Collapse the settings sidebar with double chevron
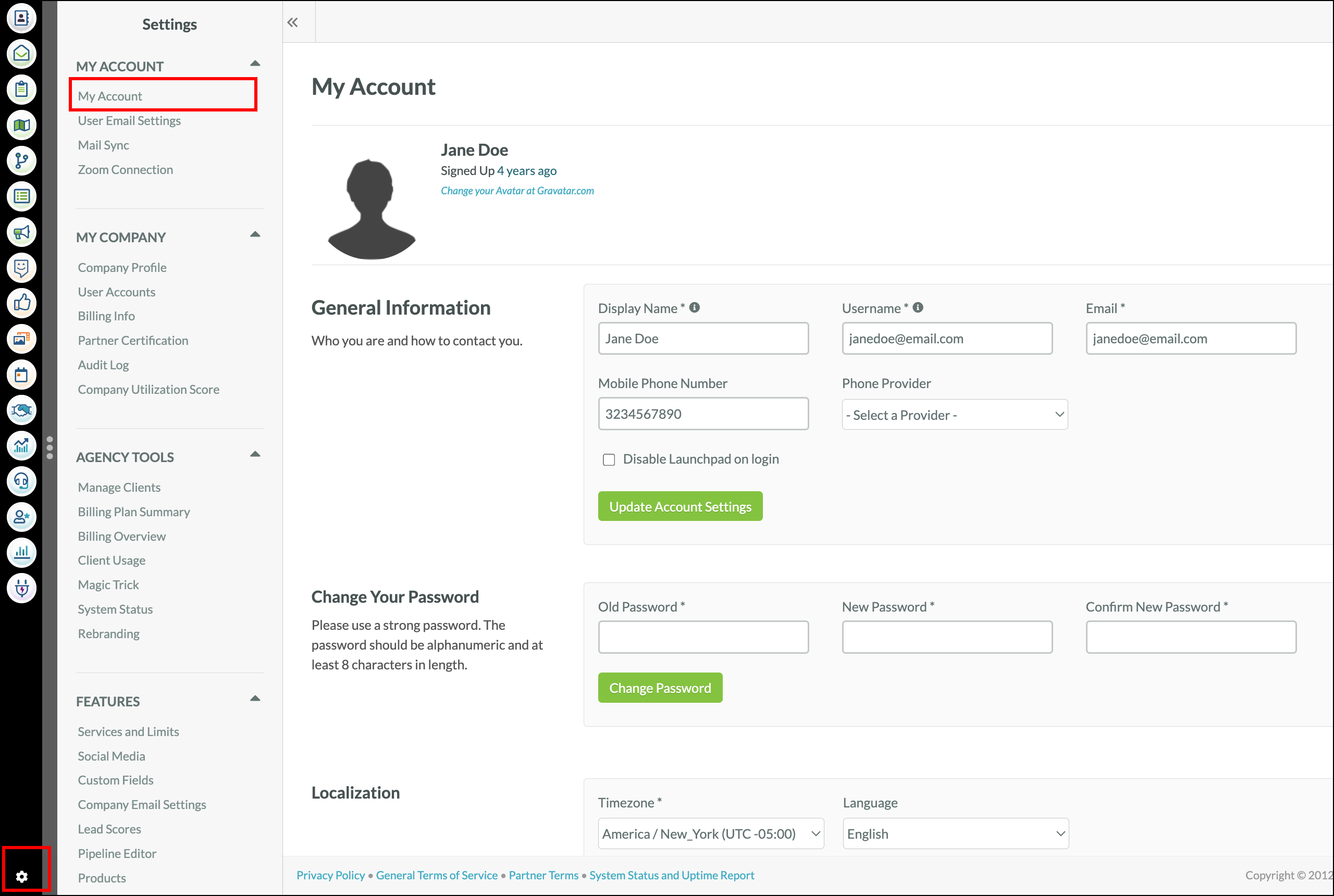The image size is (1334, 896). (x=293, y=22)
